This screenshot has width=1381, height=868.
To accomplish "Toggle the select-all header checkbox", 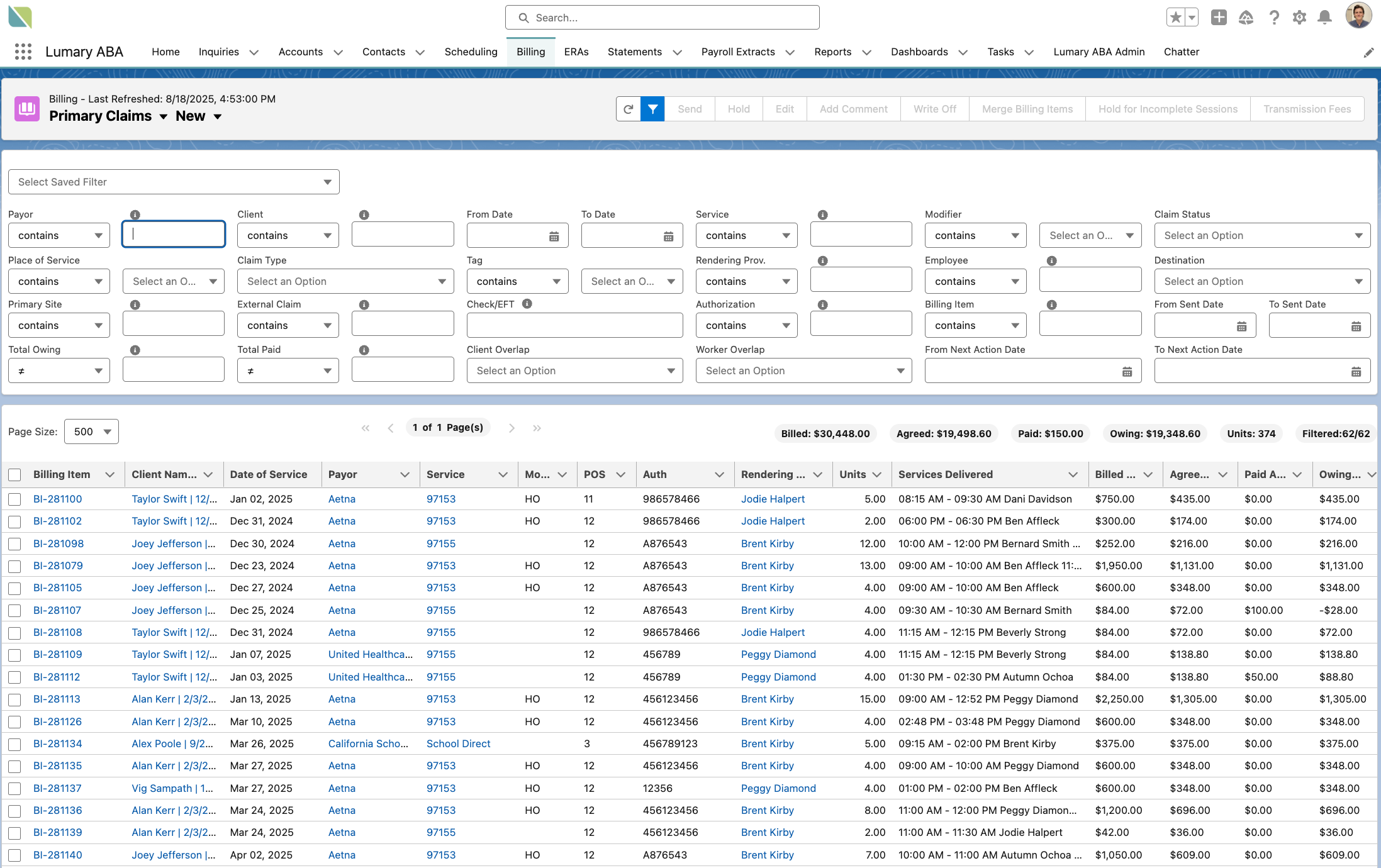I will point(14,475).
